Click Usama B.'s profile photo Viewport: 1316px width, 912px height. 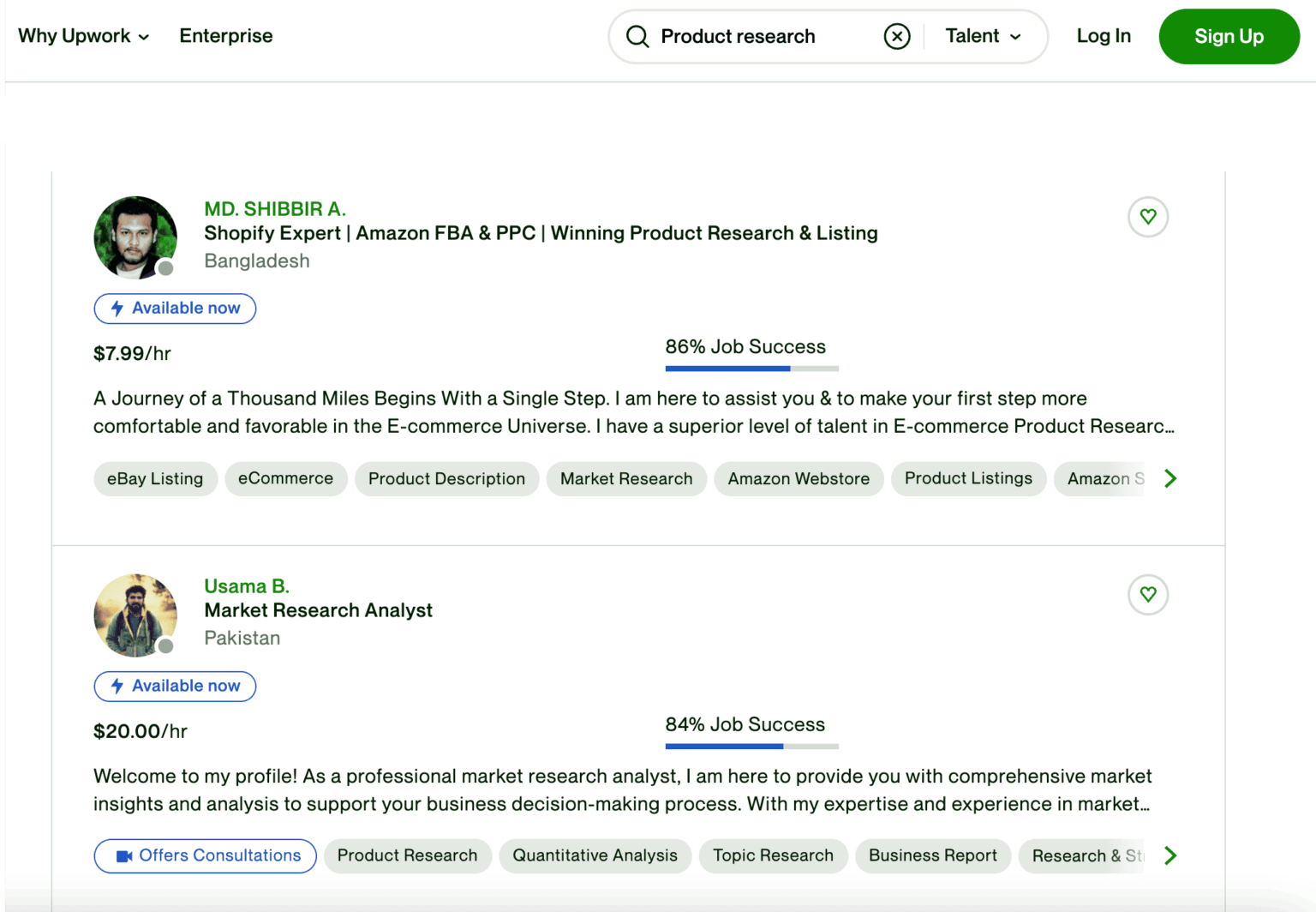pyautogui.click(x=135, y=615)
